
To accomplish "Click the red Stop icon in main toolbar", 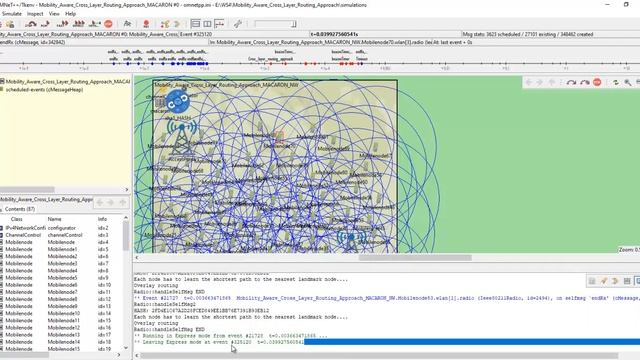I will 108,24.
